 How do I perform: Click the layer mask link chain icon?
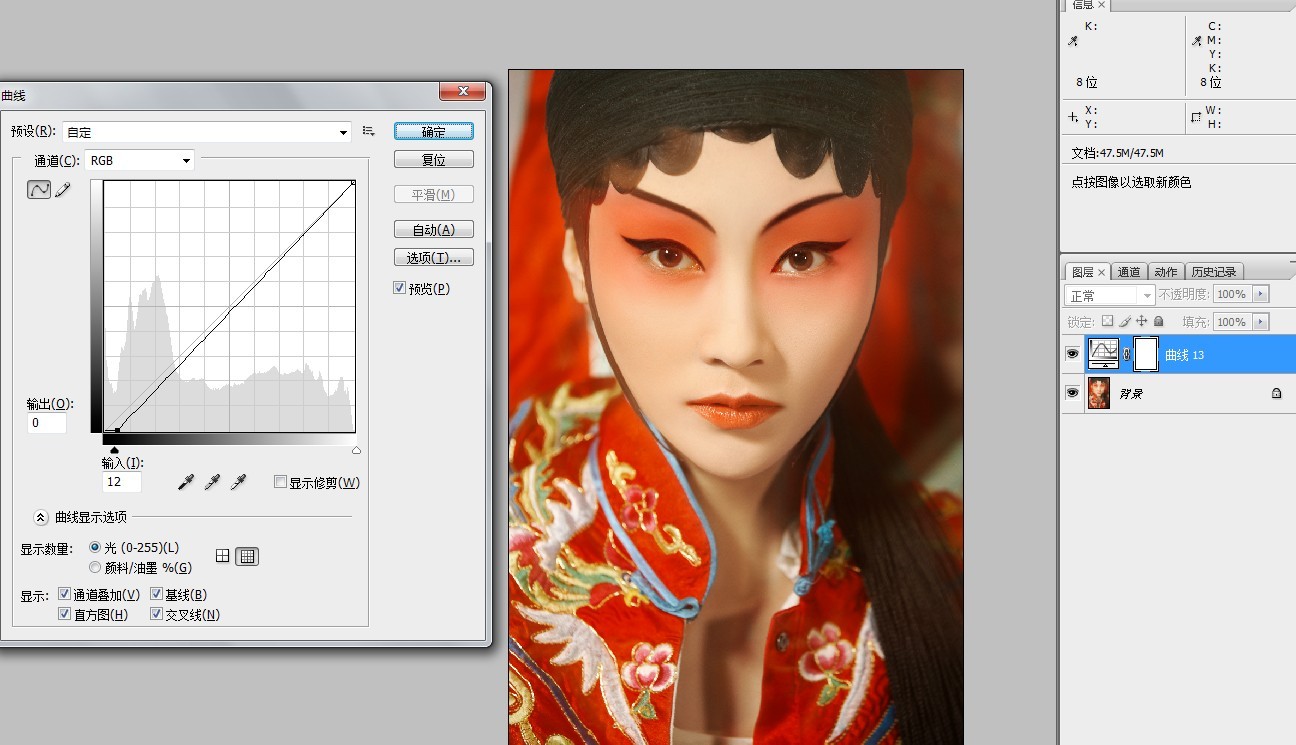pyautogui.click(x=1126, y=354)
